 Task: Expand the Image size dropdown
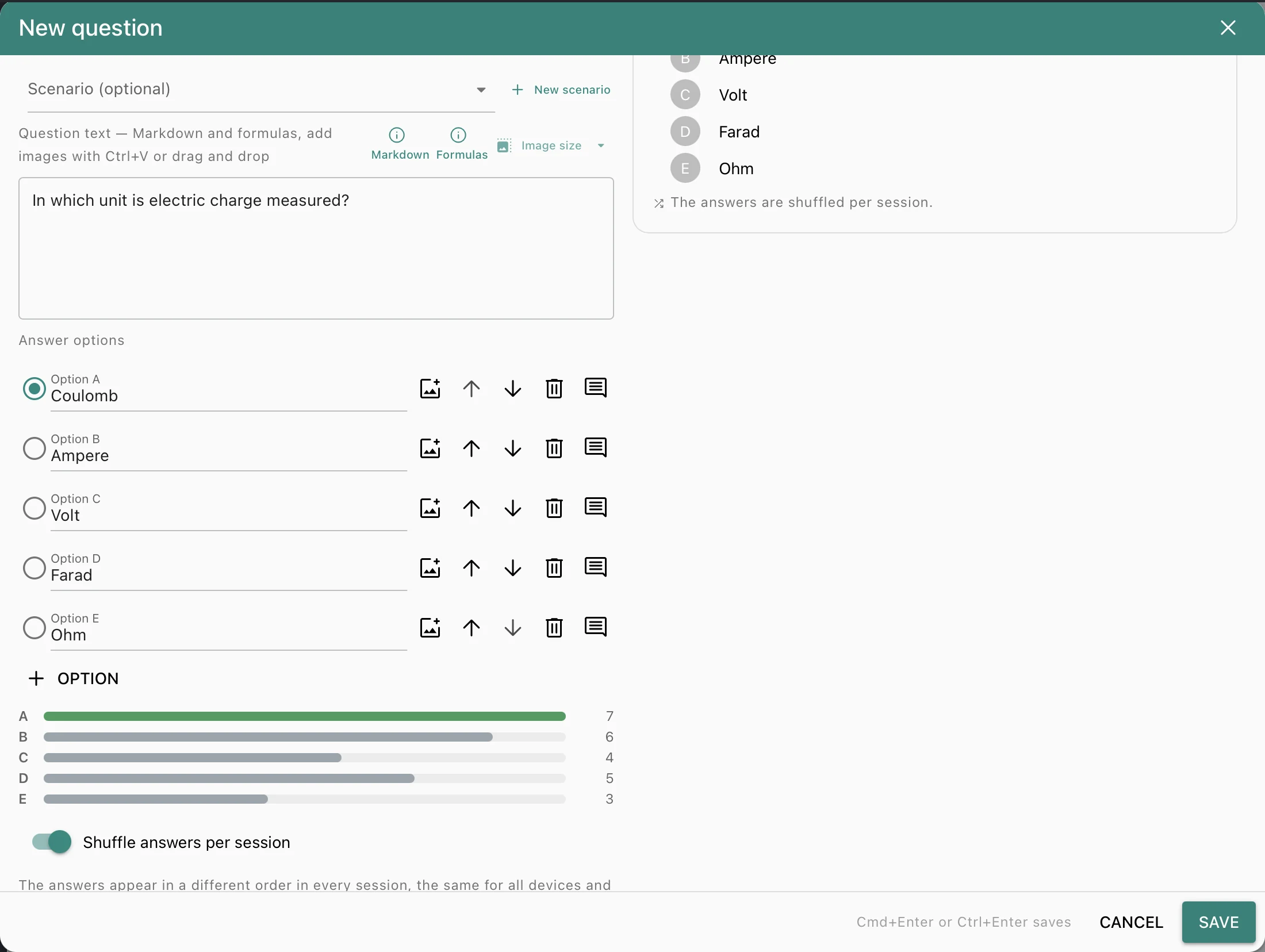pos(551,145)
